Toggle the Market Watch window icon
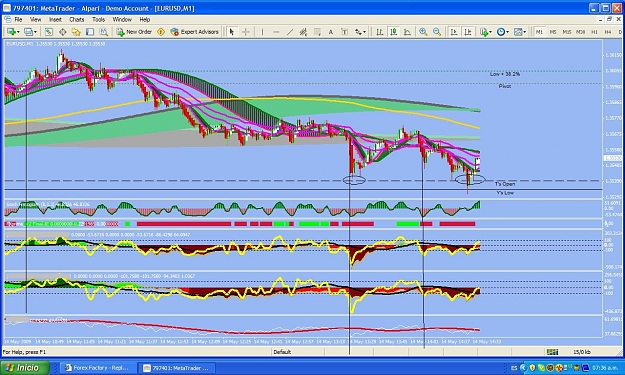Viewport: 625px width, 375px height. click(49, 32)
